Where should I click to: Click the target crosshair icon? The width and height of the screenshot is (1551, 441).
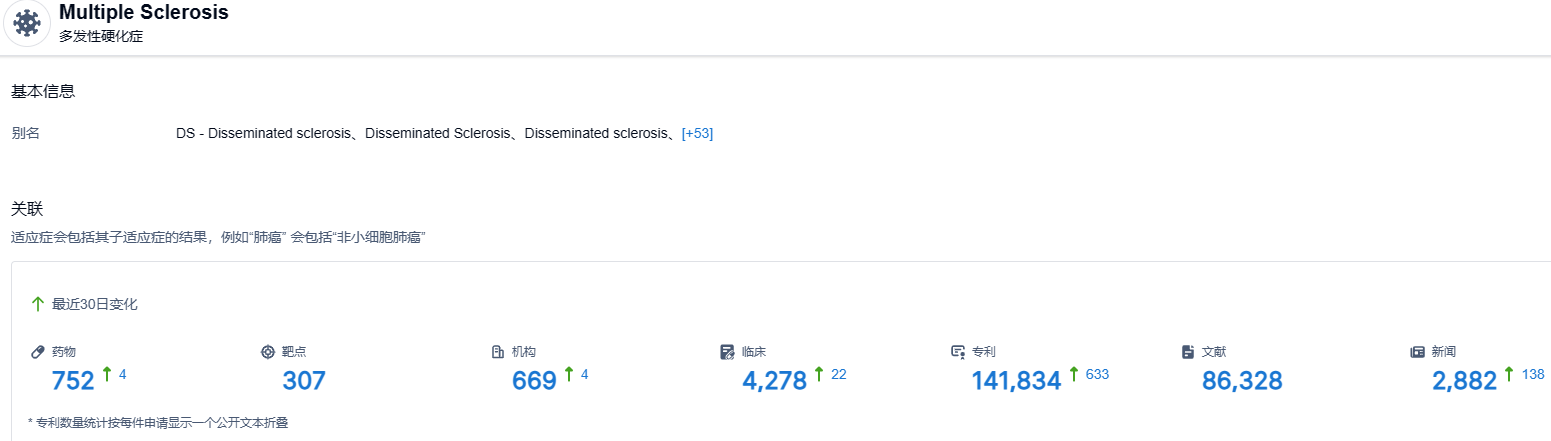(x=267, y=352)
